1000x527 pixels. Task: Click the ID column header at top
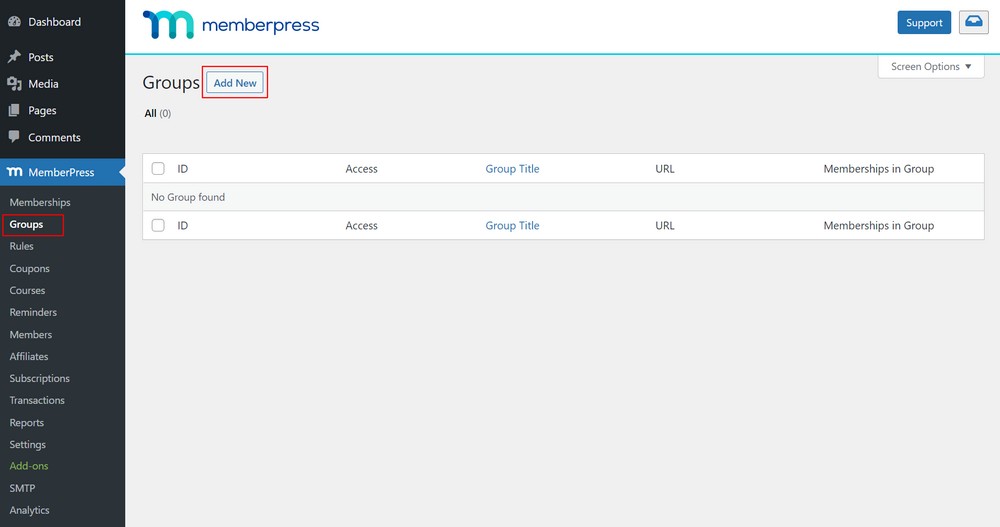(182, 168)
